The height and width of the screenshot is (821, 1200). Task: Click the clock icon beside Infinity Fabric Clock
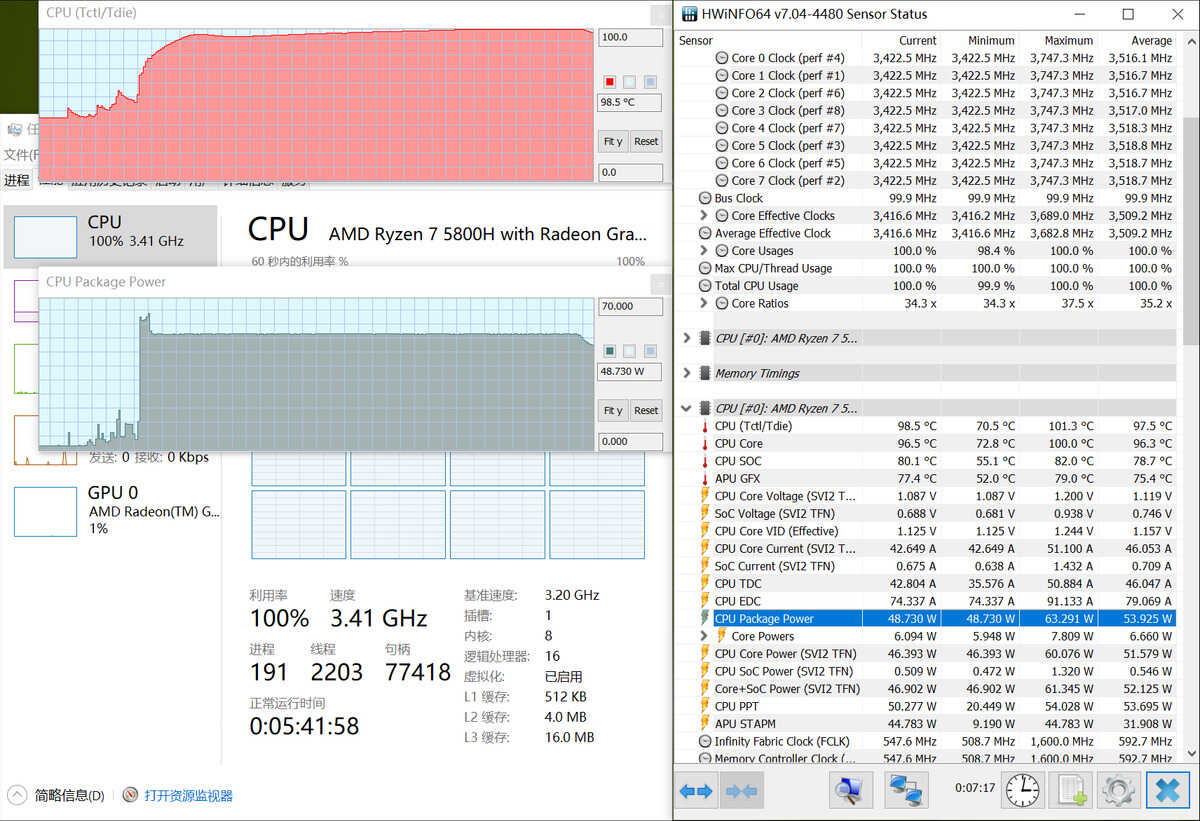point(705,742)
